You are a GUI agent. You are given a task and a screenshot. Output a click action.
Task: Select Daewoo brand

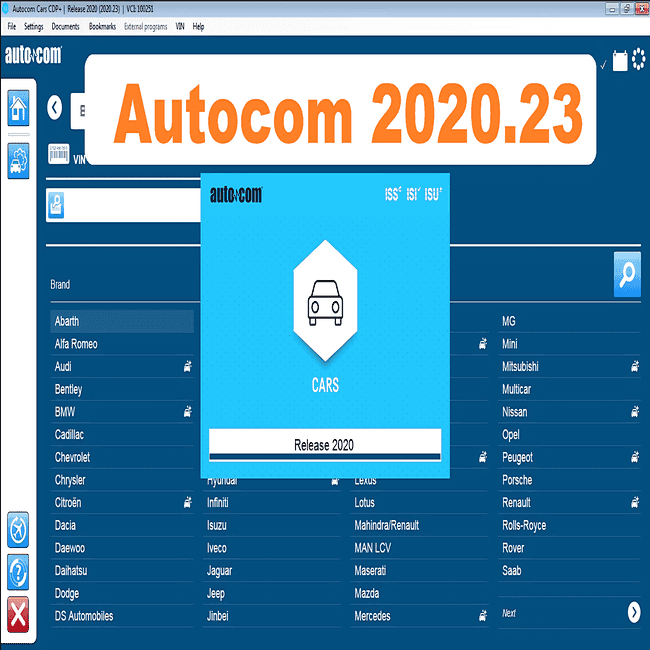coord(122,548)
